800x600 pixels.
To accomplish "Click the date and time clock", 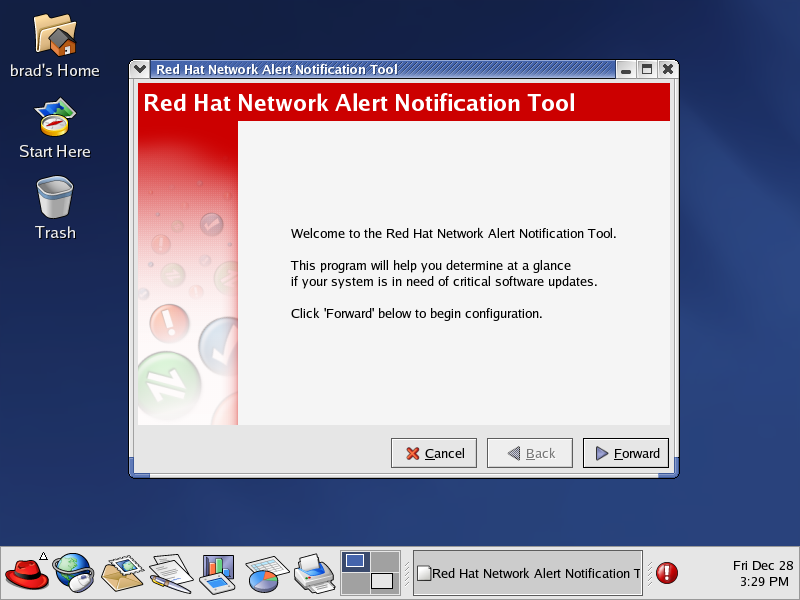I will 763,573.
